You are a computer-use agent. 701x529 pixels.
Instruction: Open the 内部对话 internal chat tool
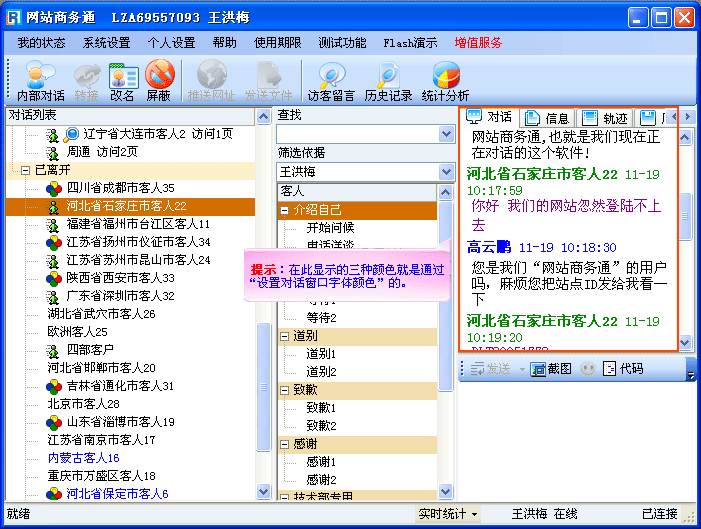[41, 81]
